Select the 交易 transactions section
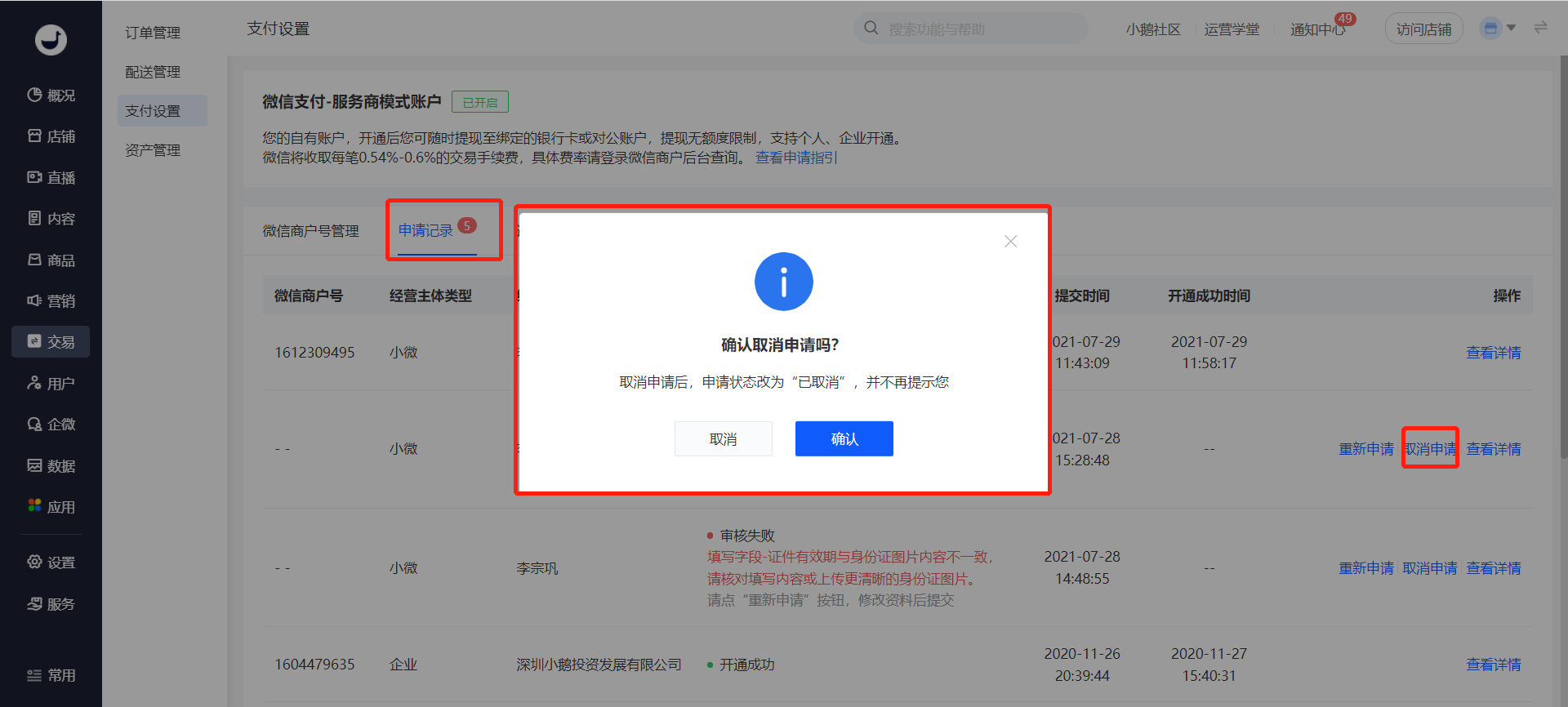 point(51,341)
